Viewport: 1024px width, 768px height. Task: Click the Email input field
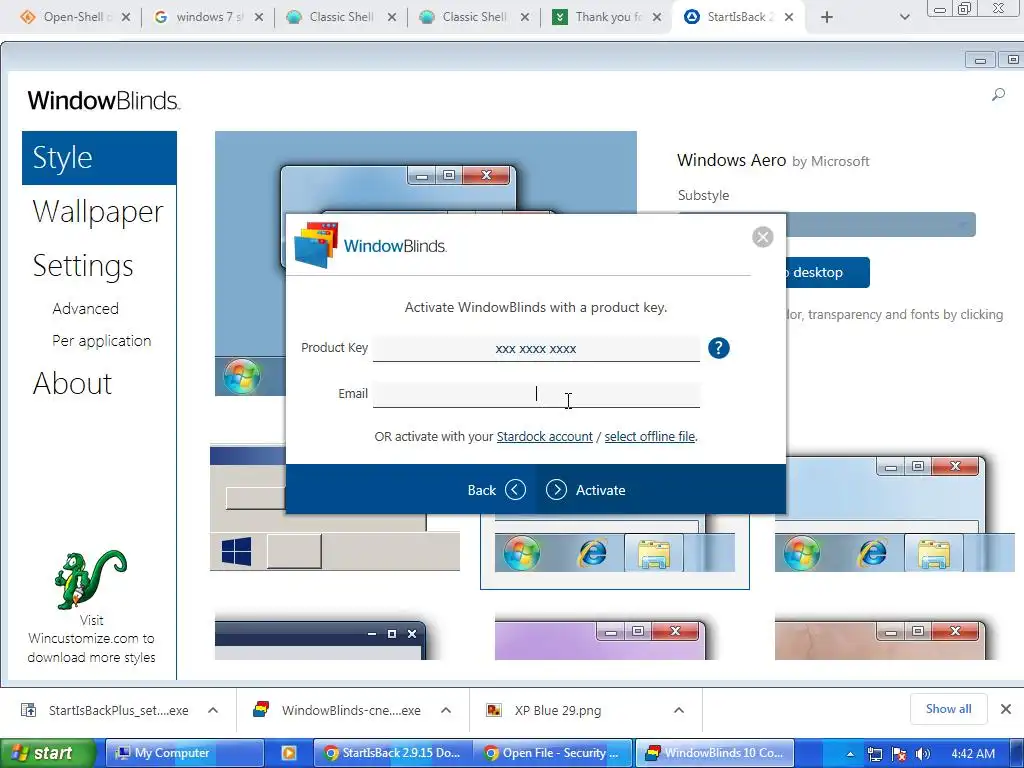point(536,394)
